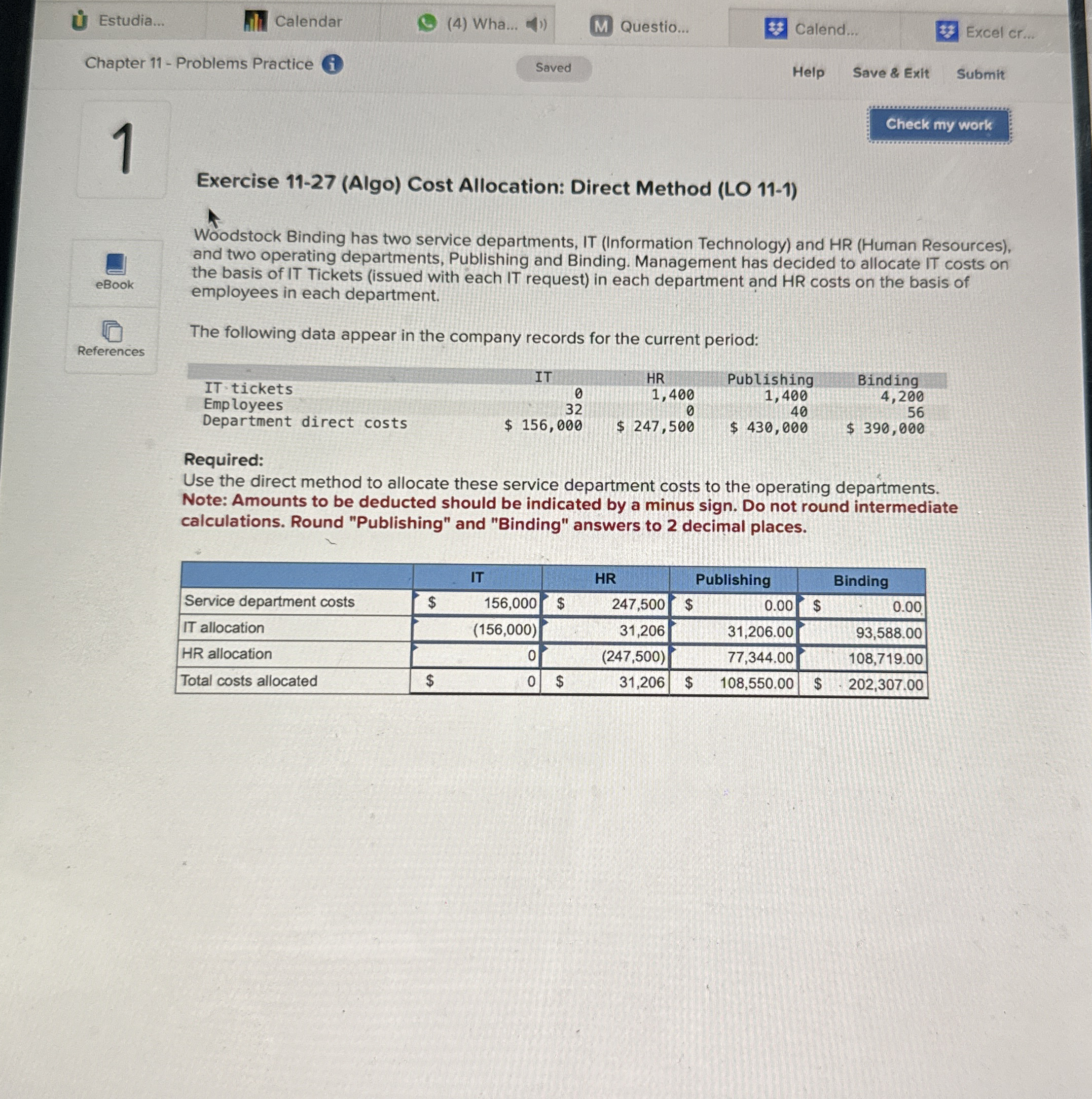Click the WhatsApp tab speaker mute icon
The image size is (1092, 1099).
(x=536, y=24)
